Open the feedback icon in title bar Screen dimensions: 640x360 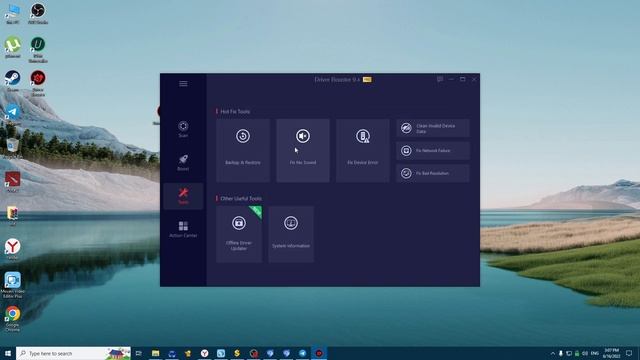(x=440, y=79)
